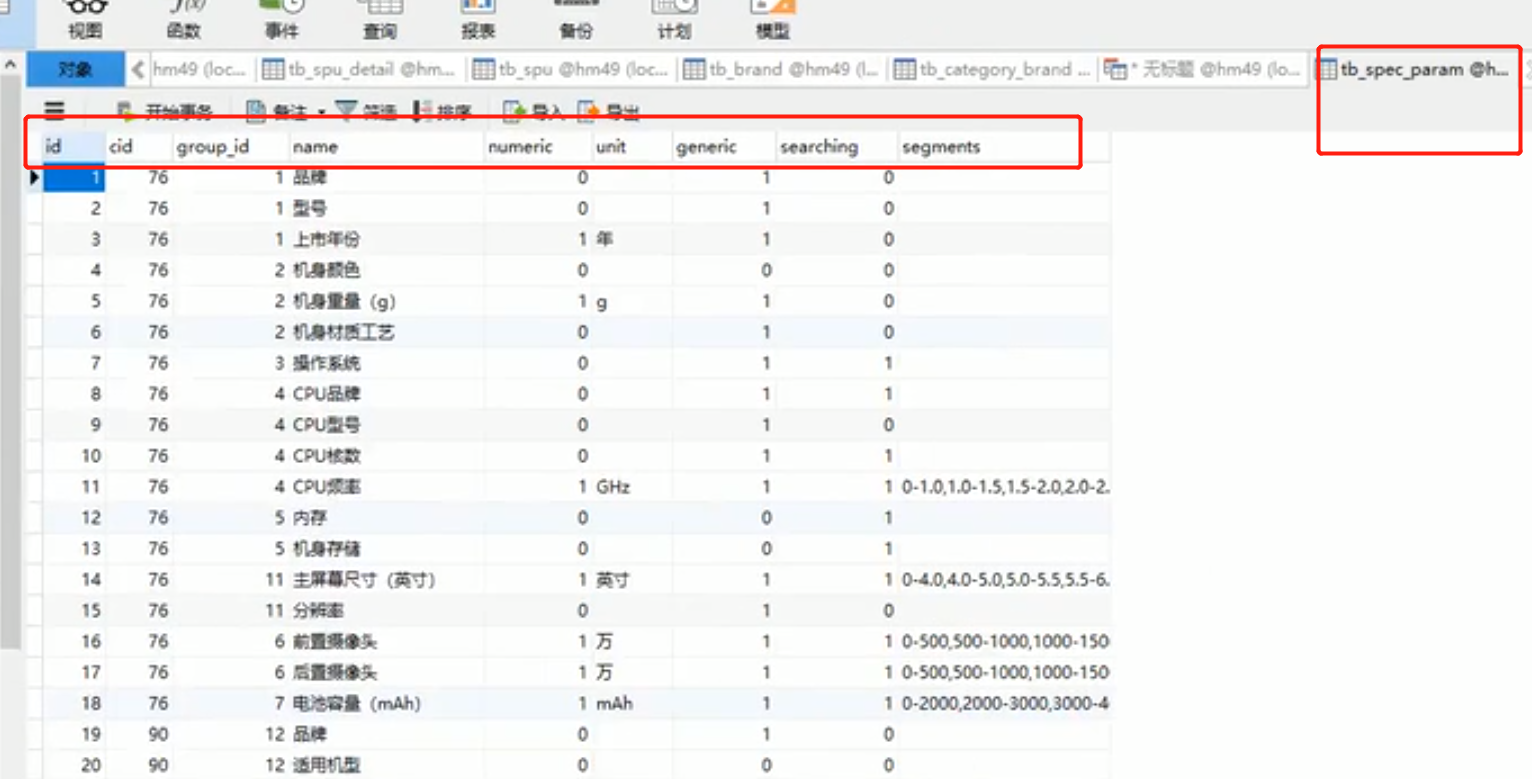Switch to the tb_spu_detail tab

click(x=360, y=69)
